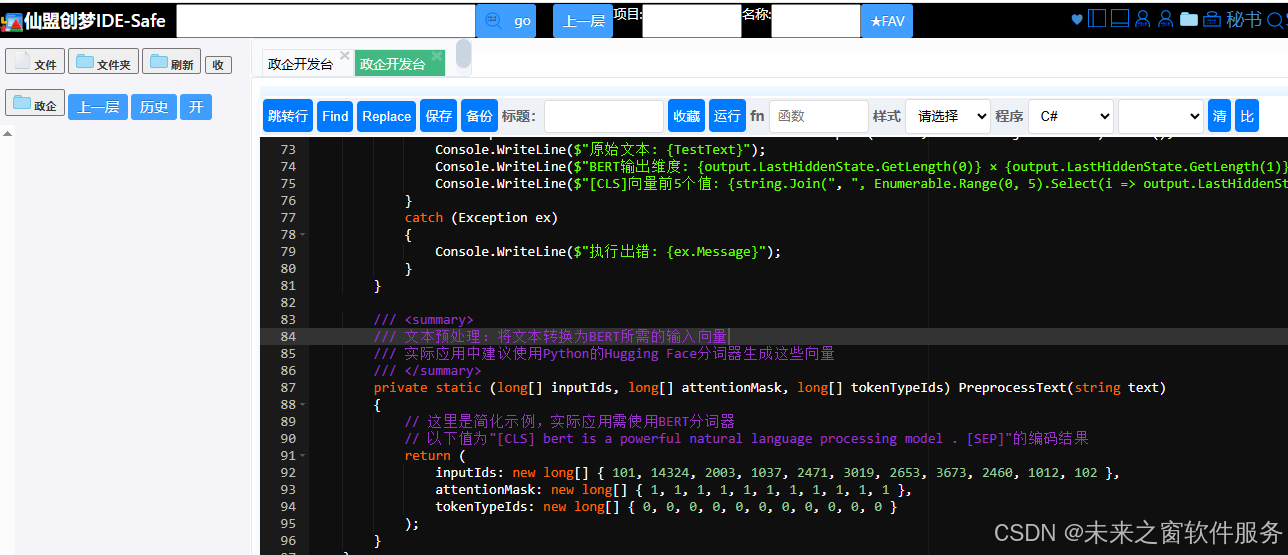Screen dimensions: 1288x555
Task: Click the Find button
Action: point(335,116)
